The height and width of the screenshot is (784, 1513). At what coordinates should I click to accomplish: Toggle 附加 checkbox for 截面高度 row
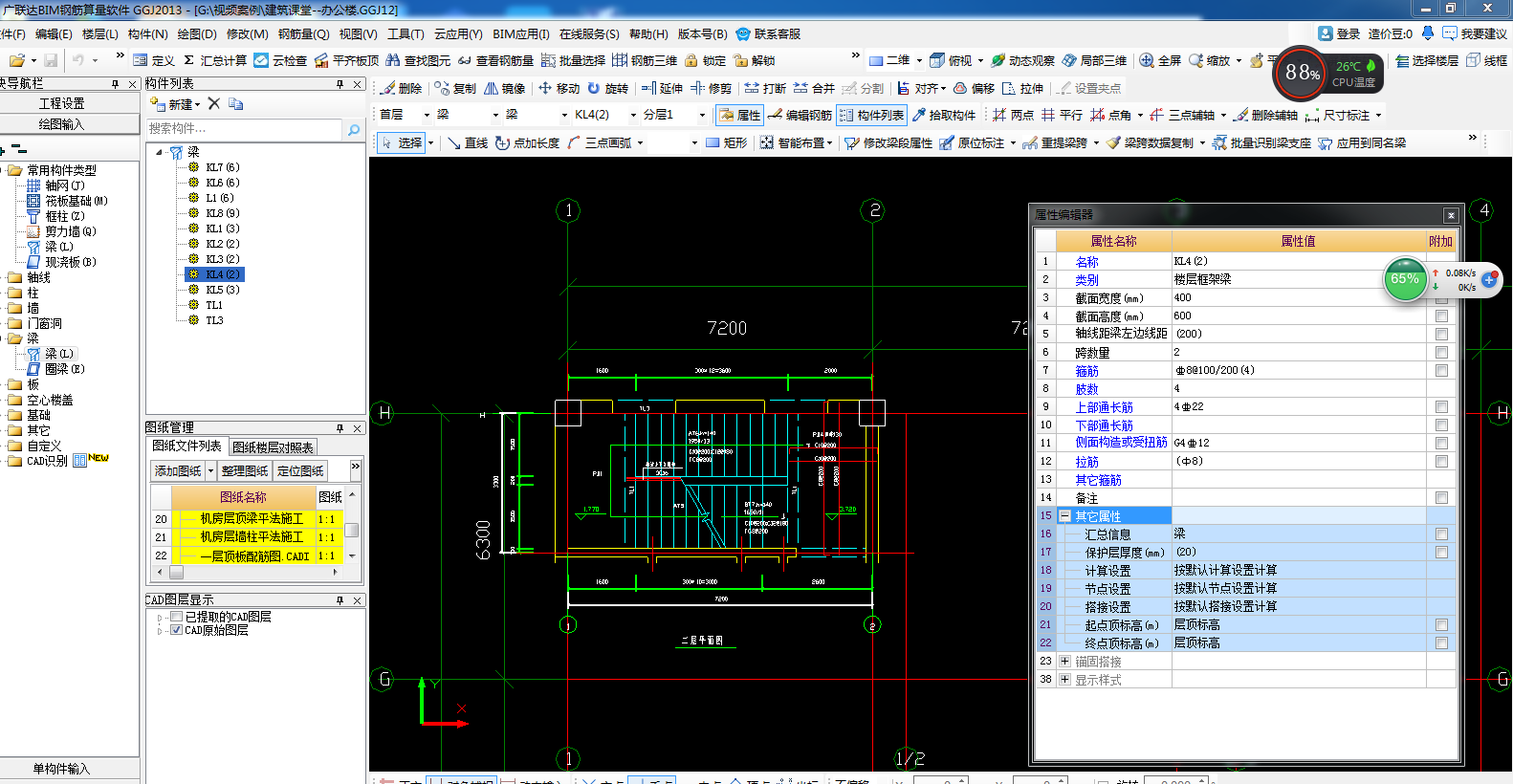point(1441,316)
